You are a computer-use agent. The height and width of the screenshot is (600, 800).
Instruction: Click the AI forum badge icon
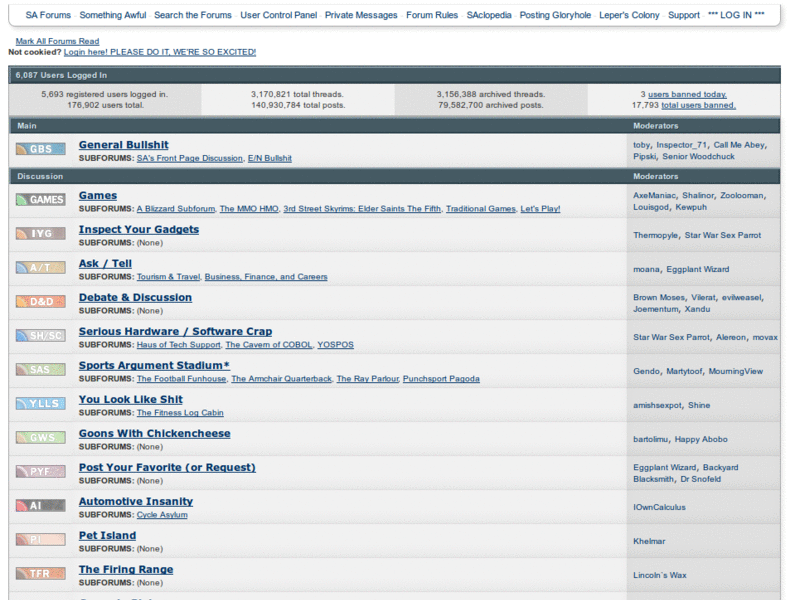pos(40,506)
